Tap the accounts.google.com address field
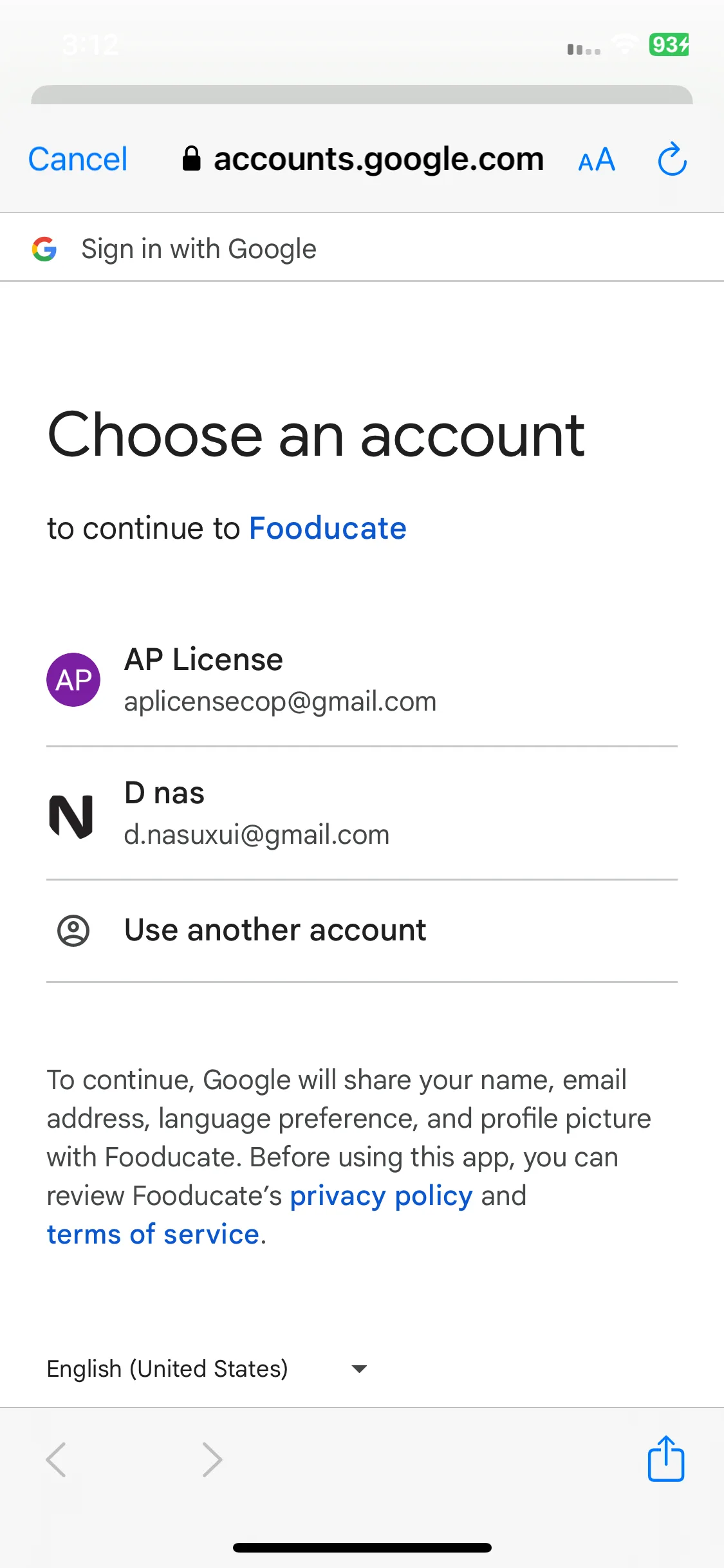 click(364, 159)
